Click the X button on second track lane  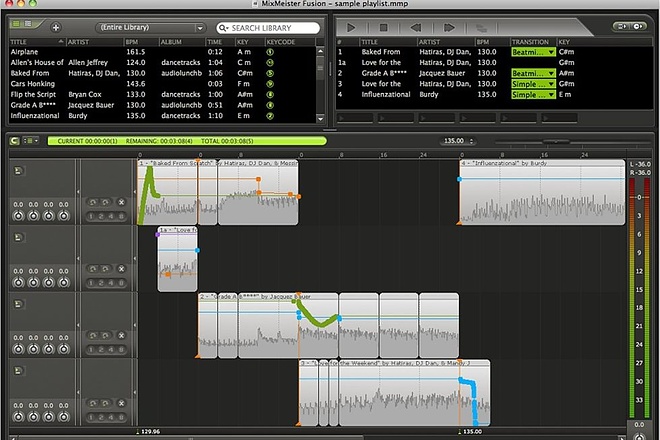121,269
